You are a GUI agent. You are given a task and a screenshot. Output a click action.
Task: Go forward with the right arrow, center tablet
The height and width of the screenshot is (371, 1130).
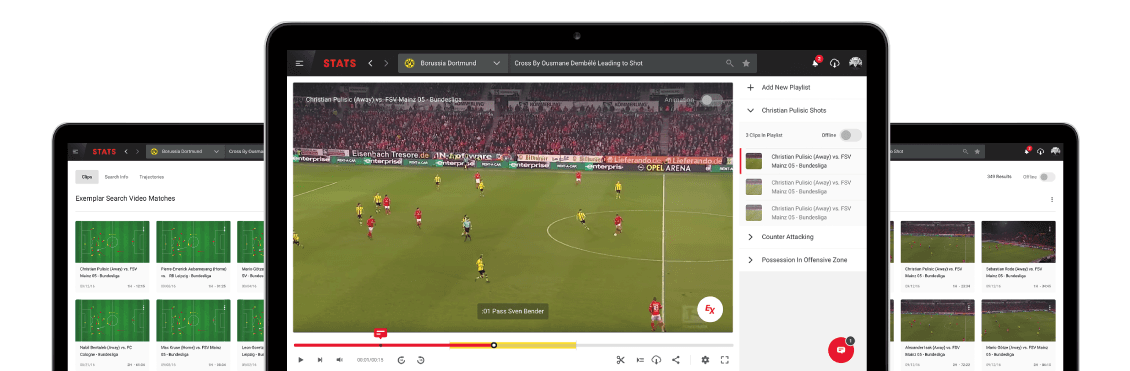coord(386,63)
